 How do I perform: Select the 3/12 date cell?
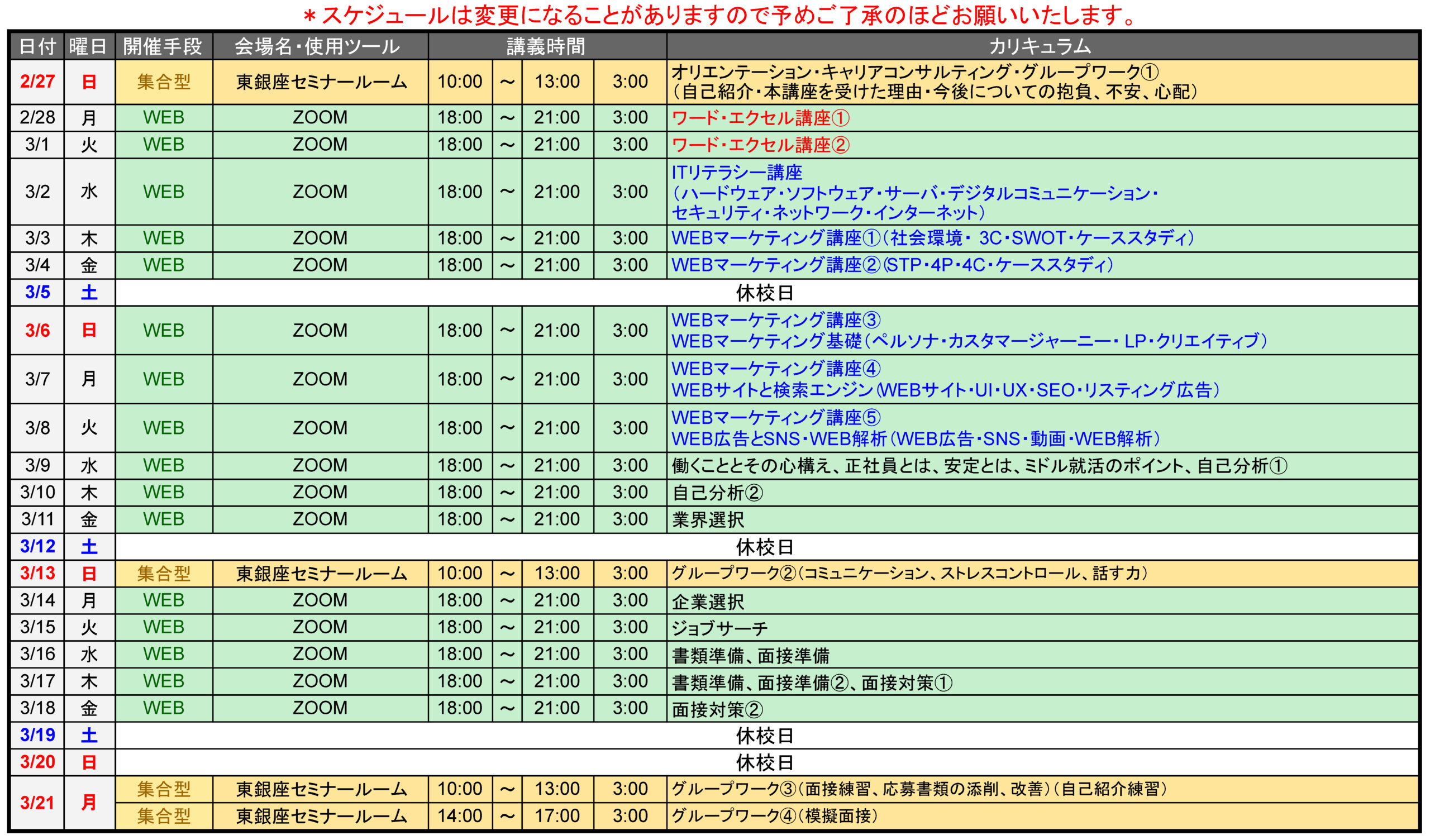click(37, 546)
